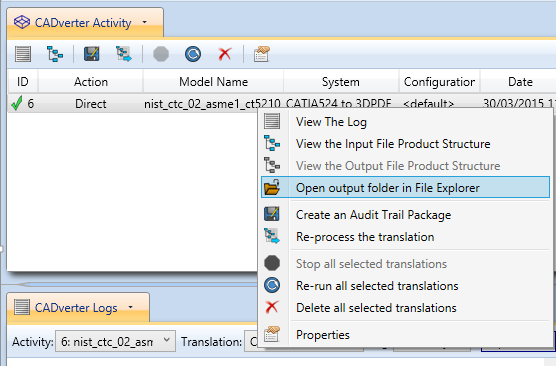
Task: Select View the Input File Product Structure
Action: (x=405, y=144)
